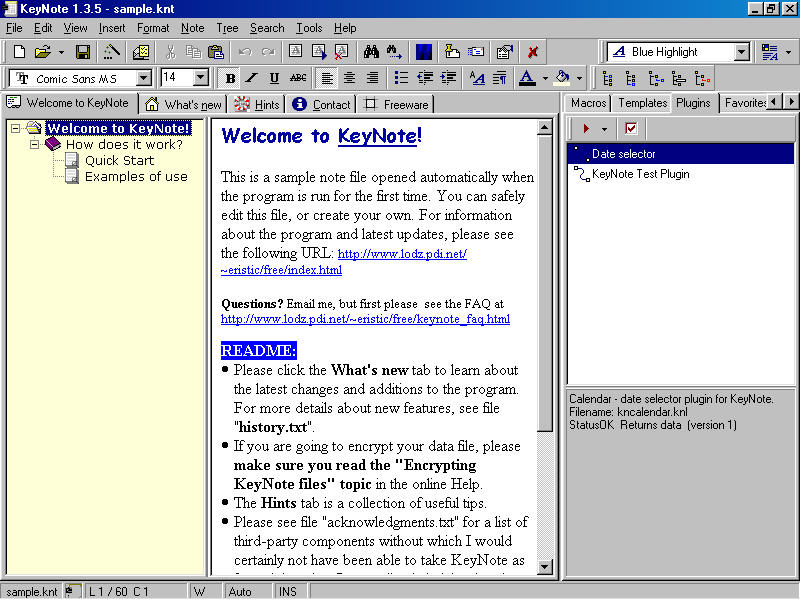Open the keynote_faq.html link
Viewport: 800px width, 600px height.
(365, 319)
